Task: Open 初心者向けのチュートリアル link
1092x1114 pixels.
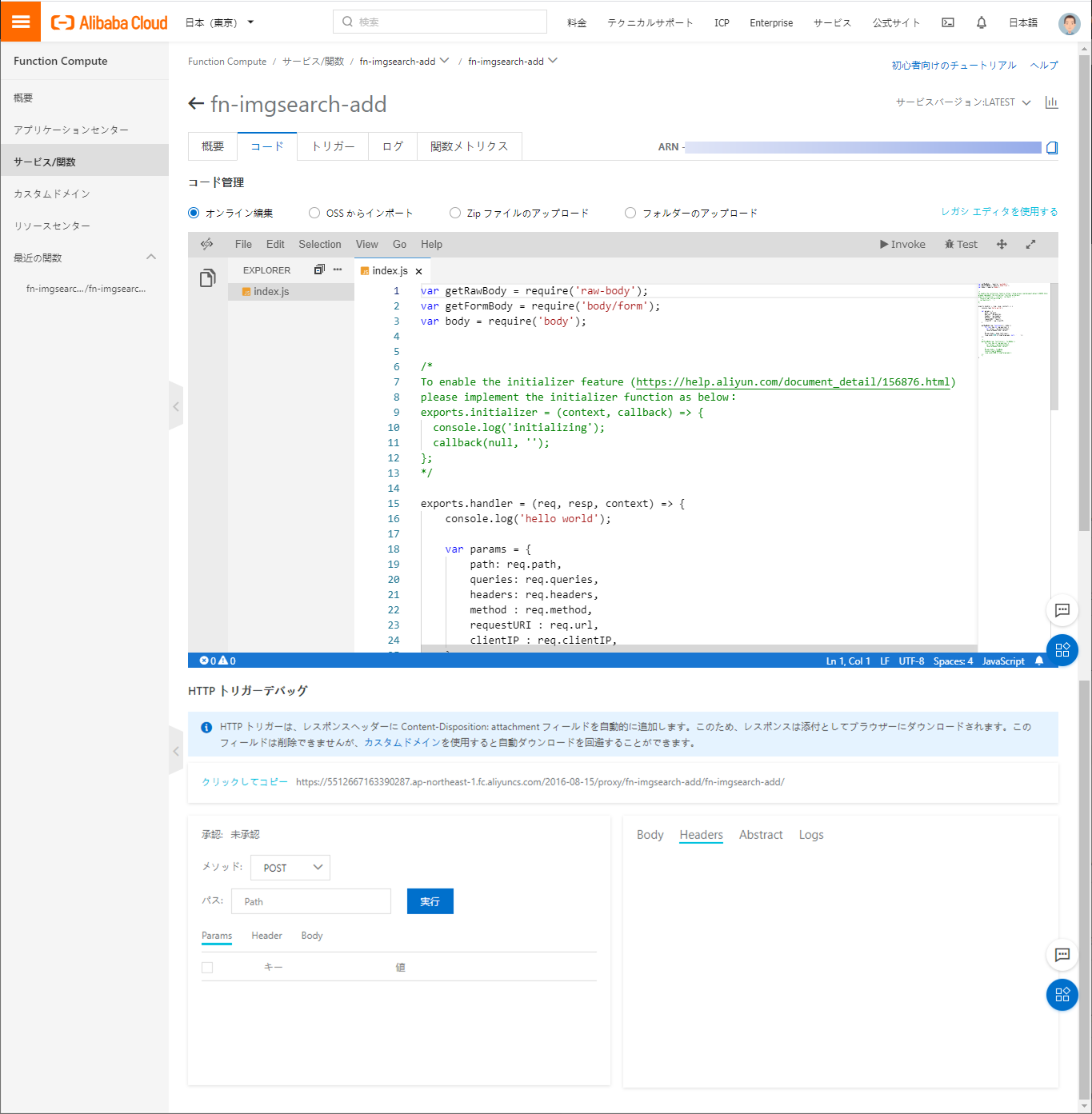Action: pyautogui.click(x=954, y=65)
